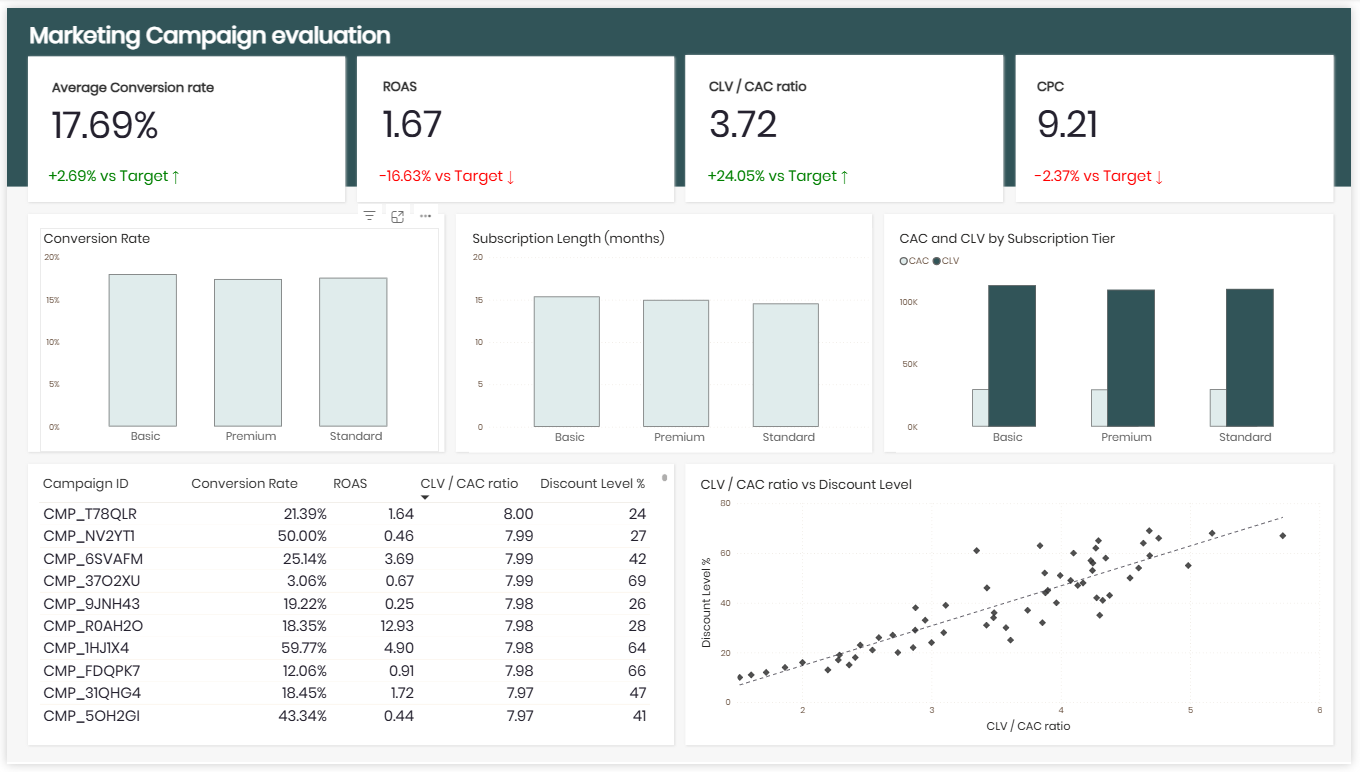Sort table by the Conversion Rate column header
The height and width of the screenshot is (772, 1360).
click(x=244, y=484)
